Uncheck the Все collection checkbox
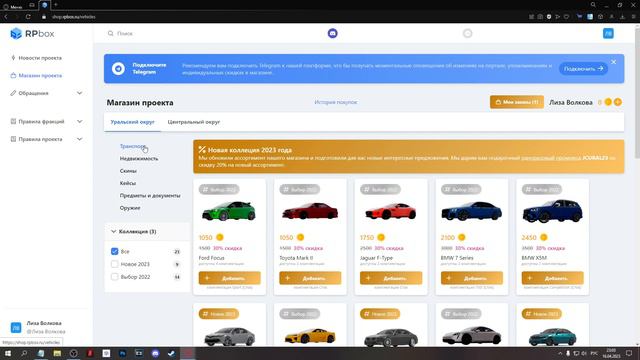 pos(115,251)
